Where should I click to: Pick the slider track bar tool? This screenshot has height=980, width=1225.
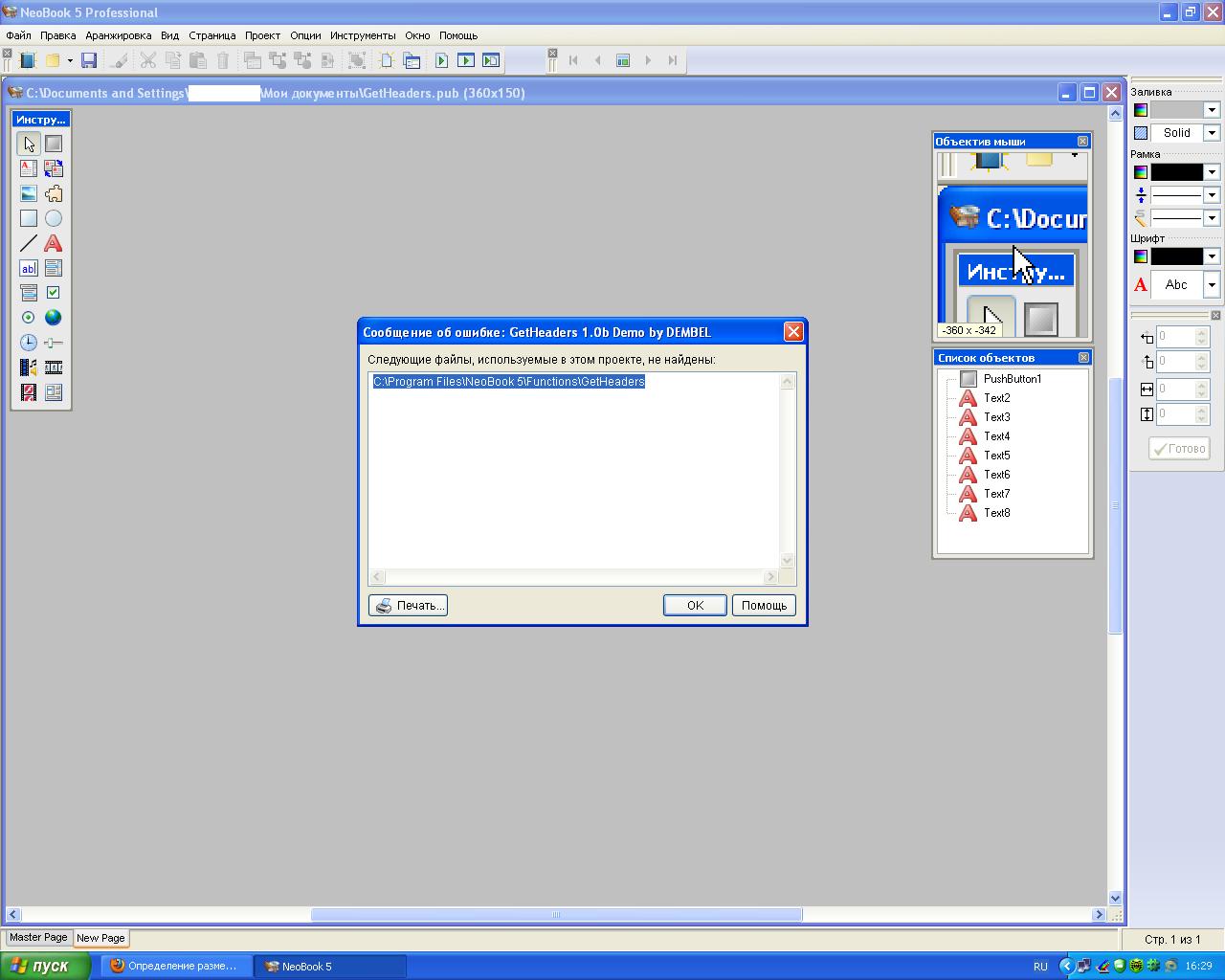coord(54,343)
